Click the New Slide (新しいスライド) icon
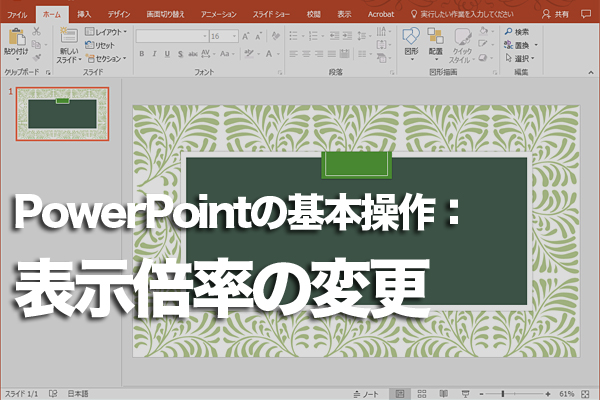600x400 pixels. pos(69,36)
